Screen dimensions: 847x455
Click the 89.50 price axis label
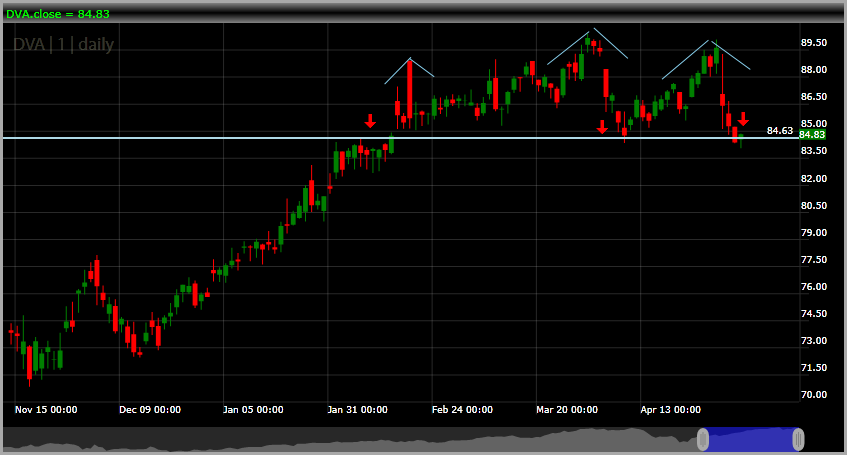pyautogui.click(x=814, y=43)
